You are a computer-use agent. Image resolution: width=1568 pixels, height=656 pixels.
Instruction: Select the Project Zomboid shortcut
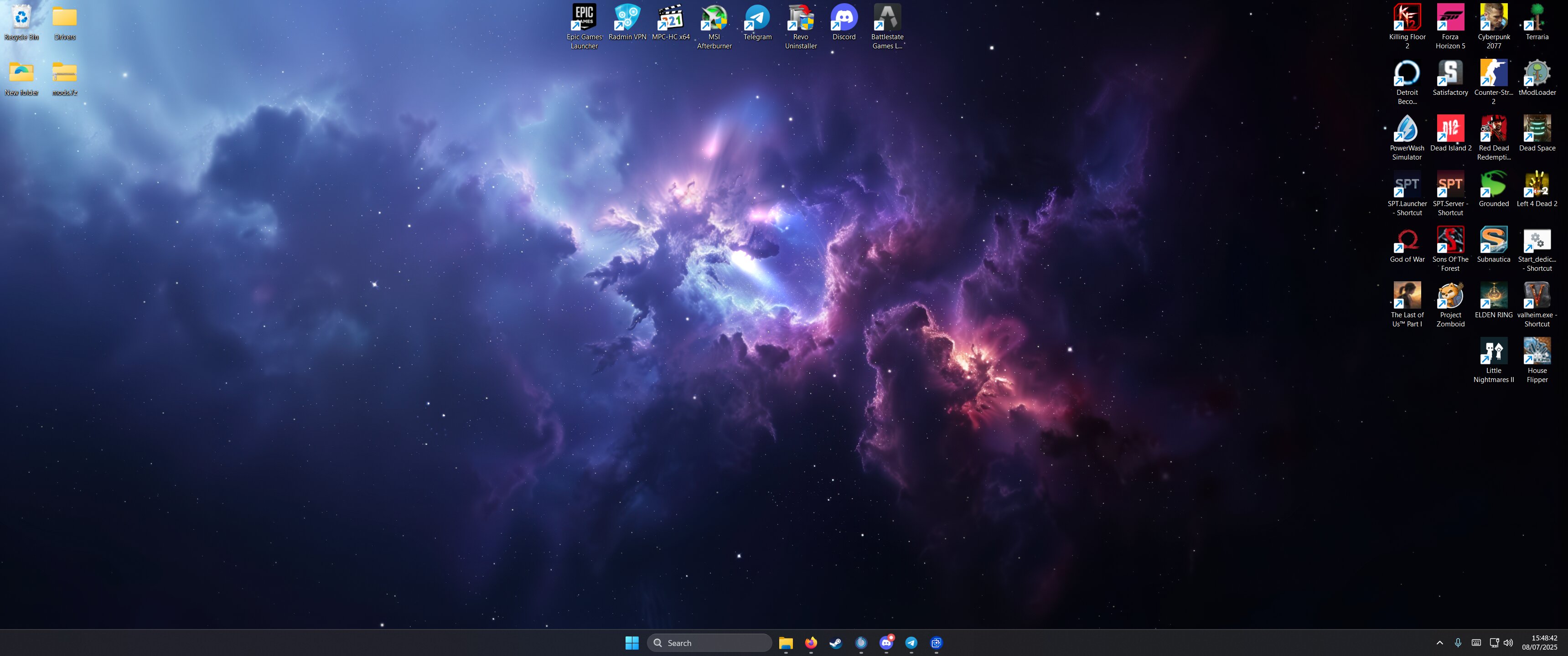(x=1450, y=304)
